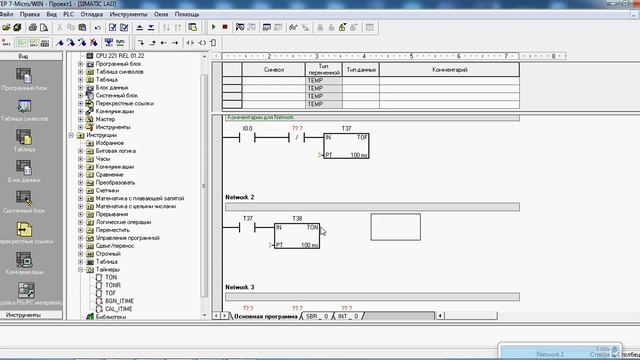
Task: Clear all bookmarks
Action: click(93, 42)
